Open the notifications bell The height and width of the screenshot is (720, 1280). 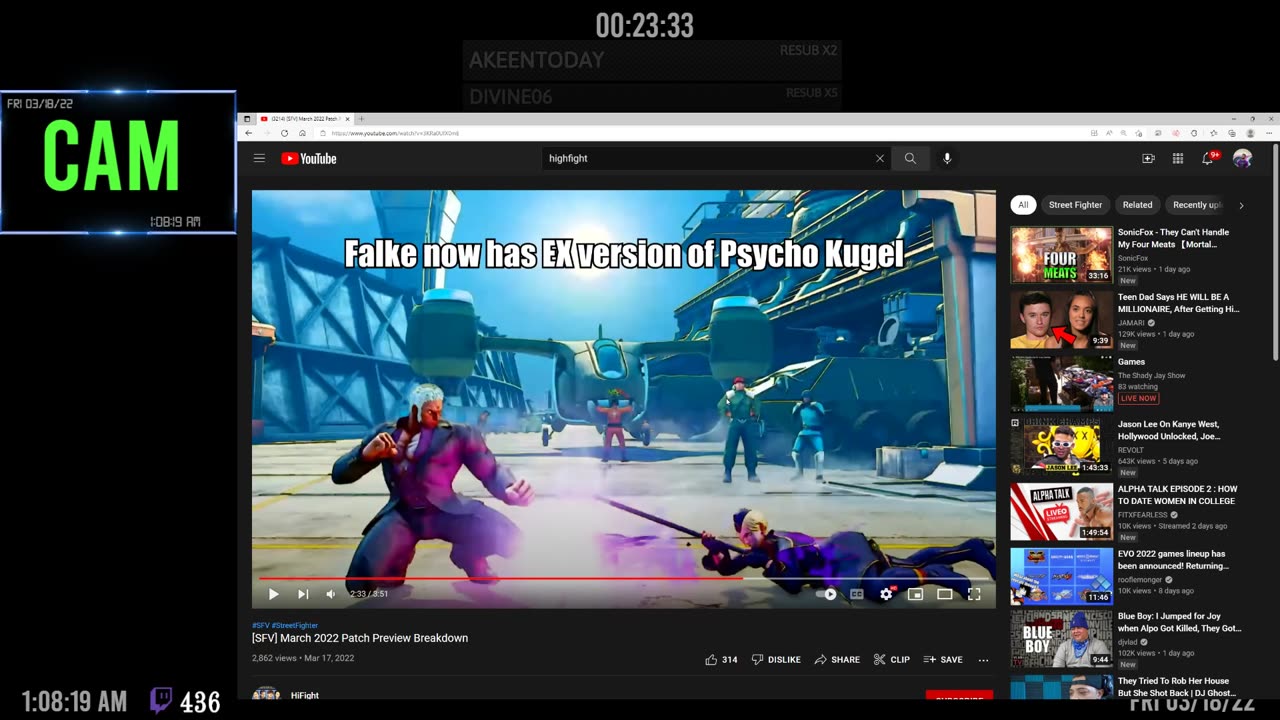pyautogui.click(x=1207, y=158)
